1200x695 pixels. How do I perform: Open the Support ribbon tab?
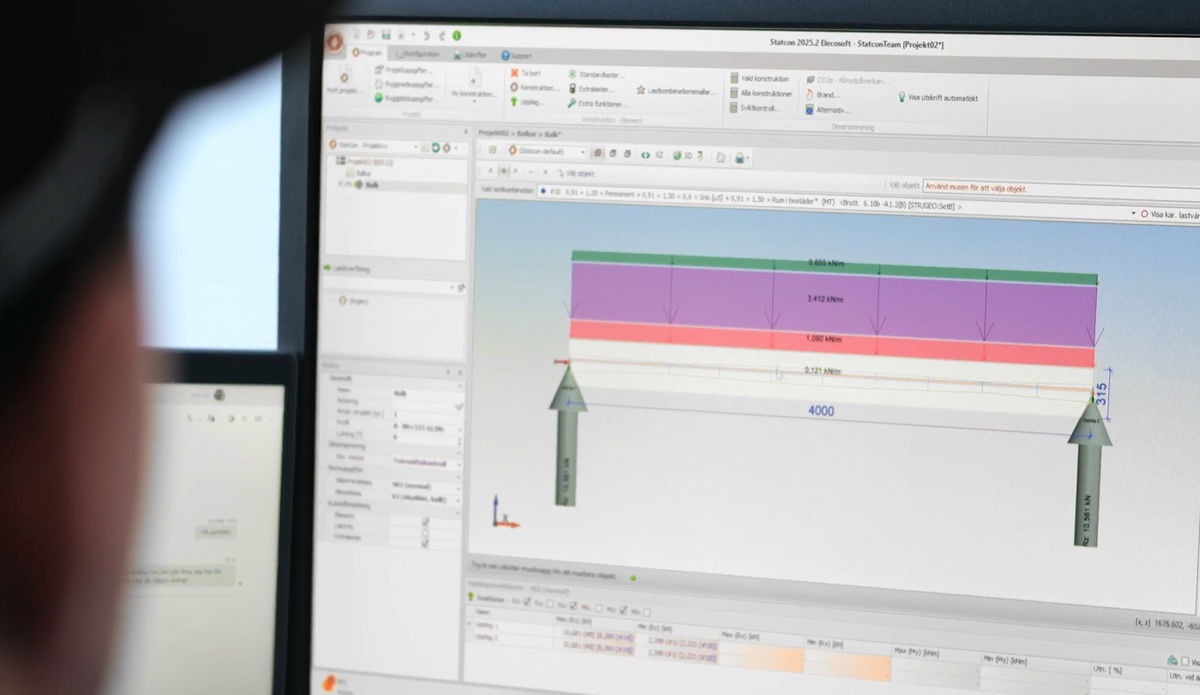(x=516, y=56)
